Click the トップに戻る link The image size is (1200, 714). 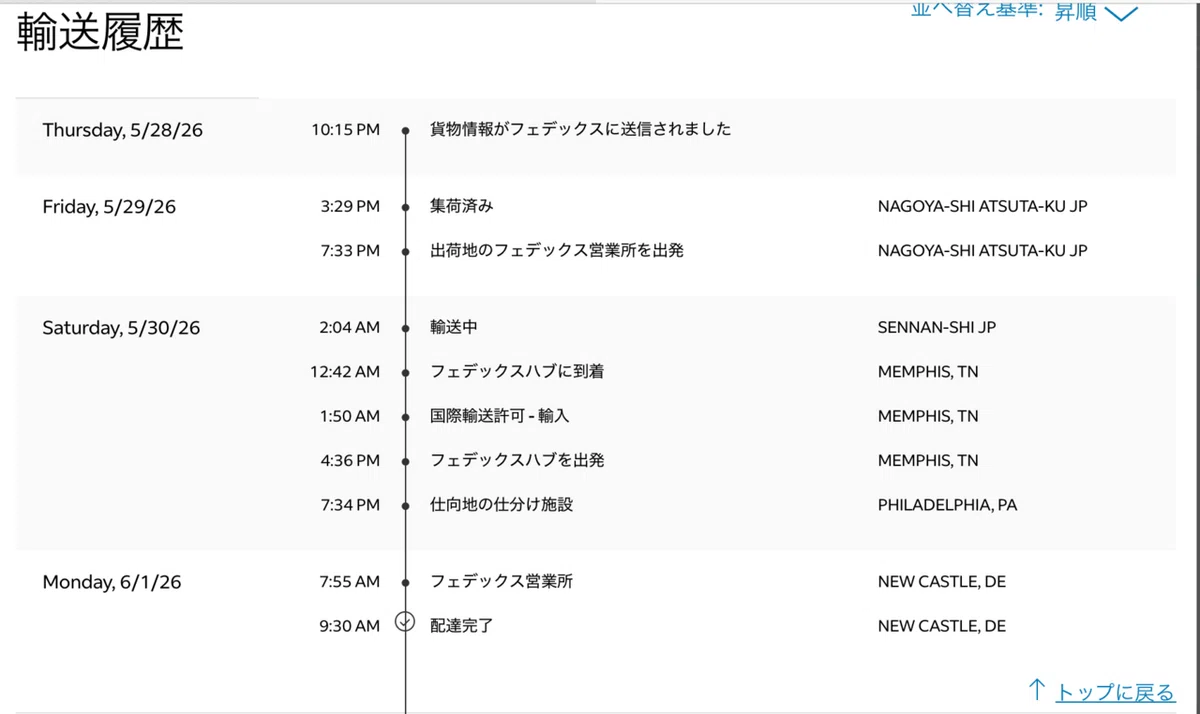1115,692
